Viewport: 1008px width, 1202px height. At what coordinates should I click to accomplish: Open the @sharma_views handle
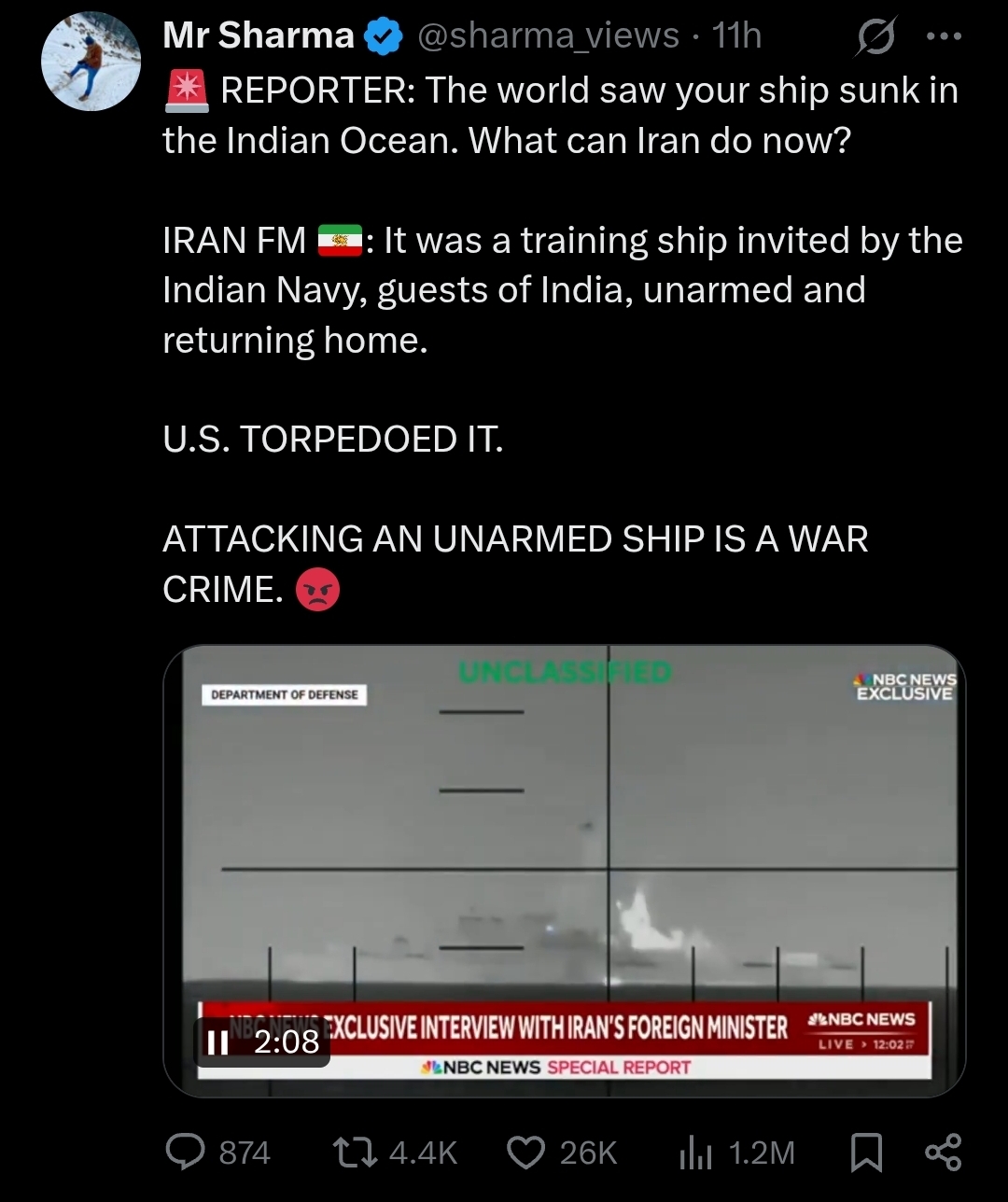tap(547, 35)
